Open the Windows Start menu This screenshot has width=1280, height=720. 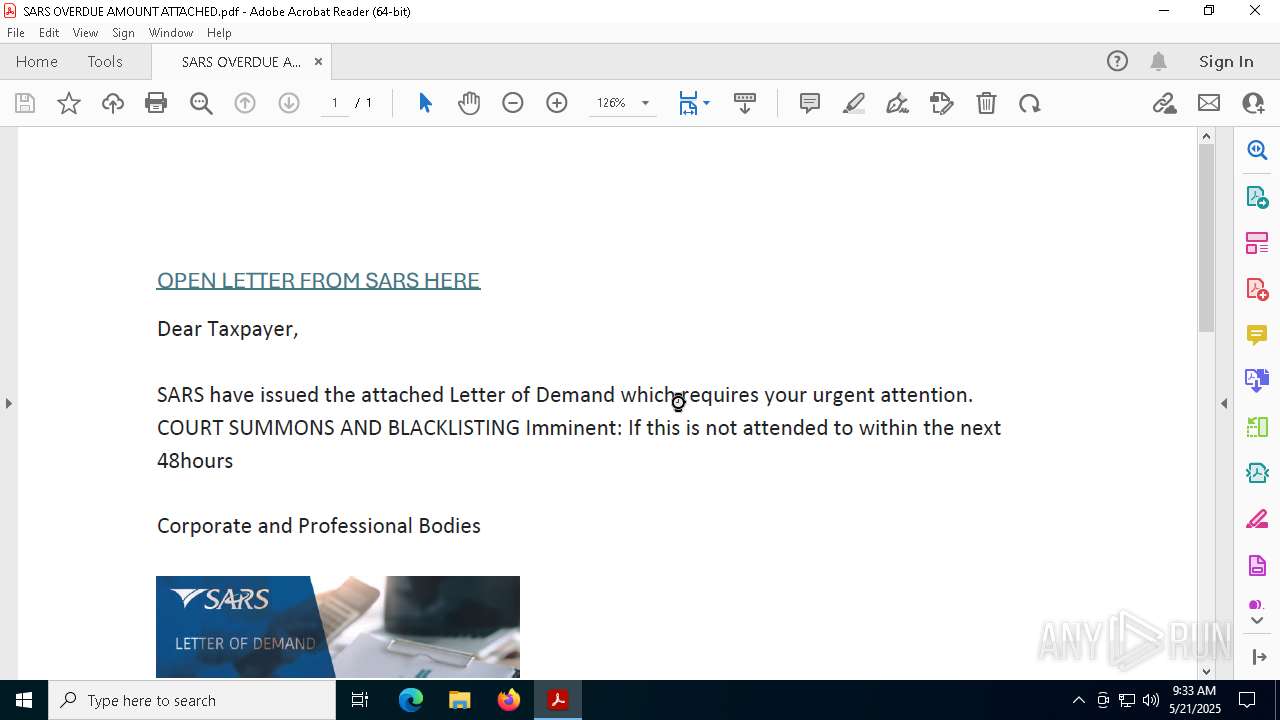point(23,700)
